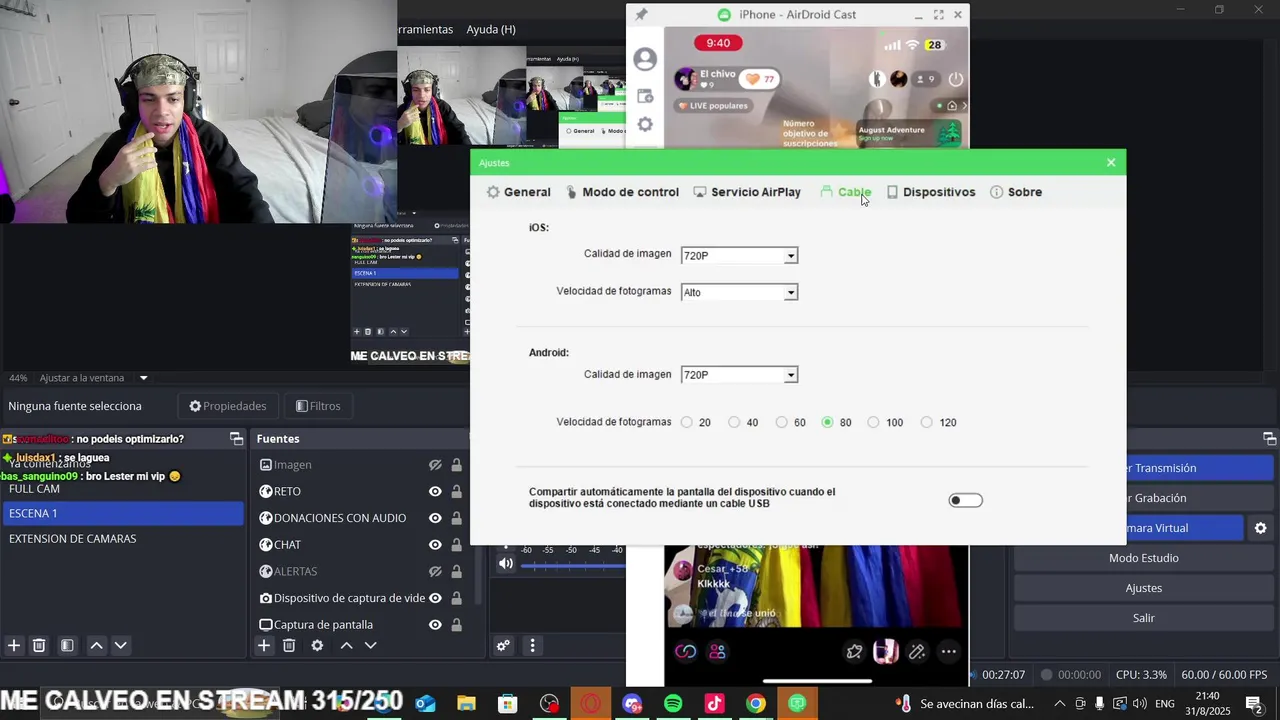
Task: Select the ESCENA 1 scene
Action: [122, 513]
